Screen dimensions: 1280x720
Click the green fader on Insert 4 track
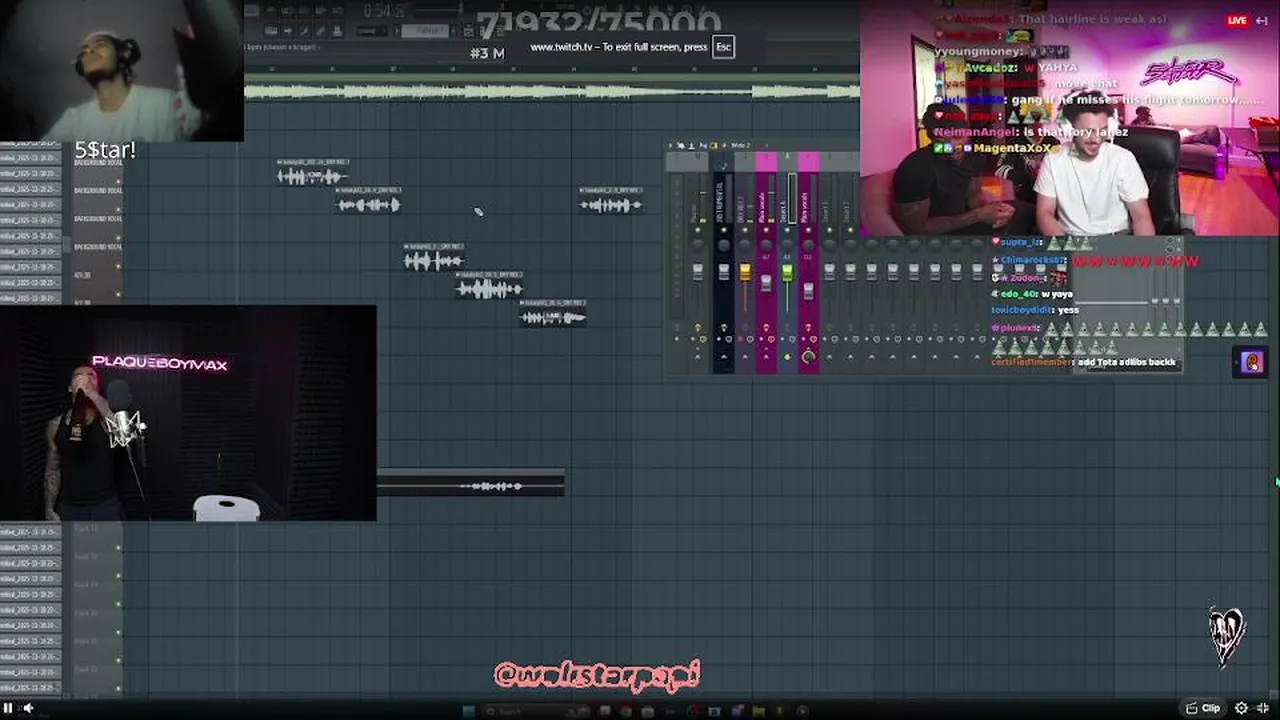[787, 273]
